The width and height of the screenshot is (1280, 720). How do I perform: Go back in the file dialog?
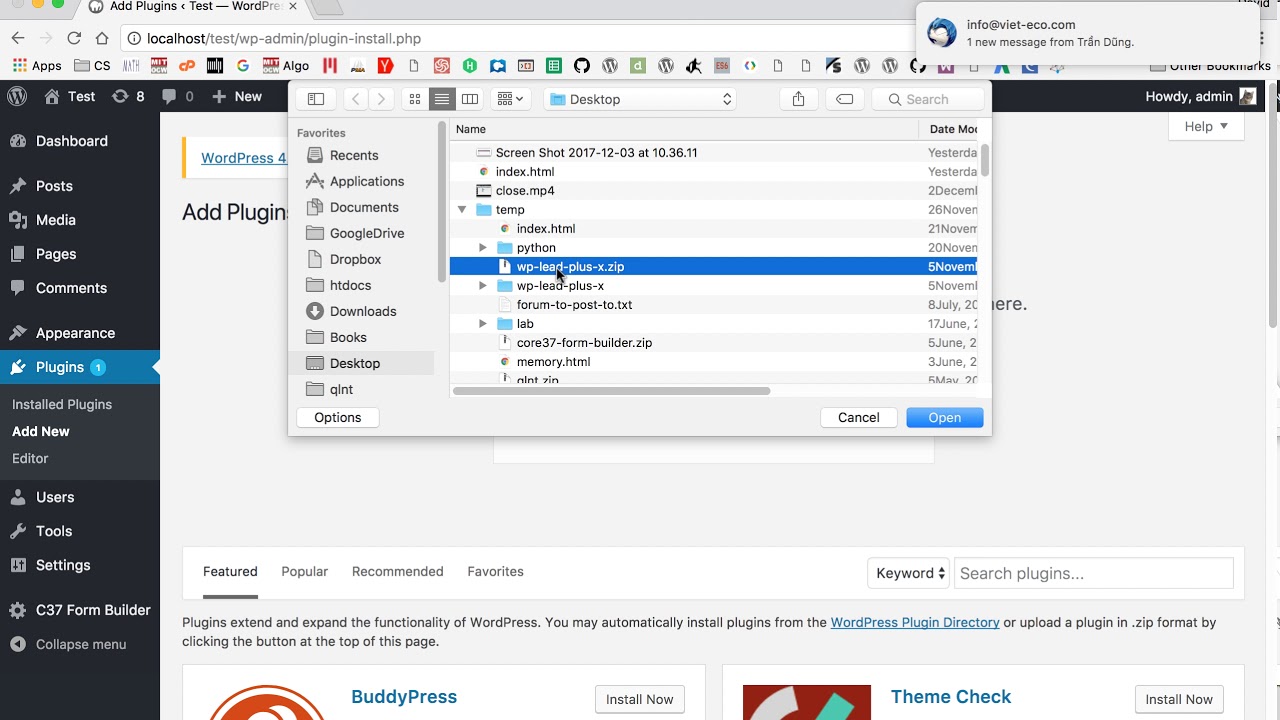[x=356, y=99]
